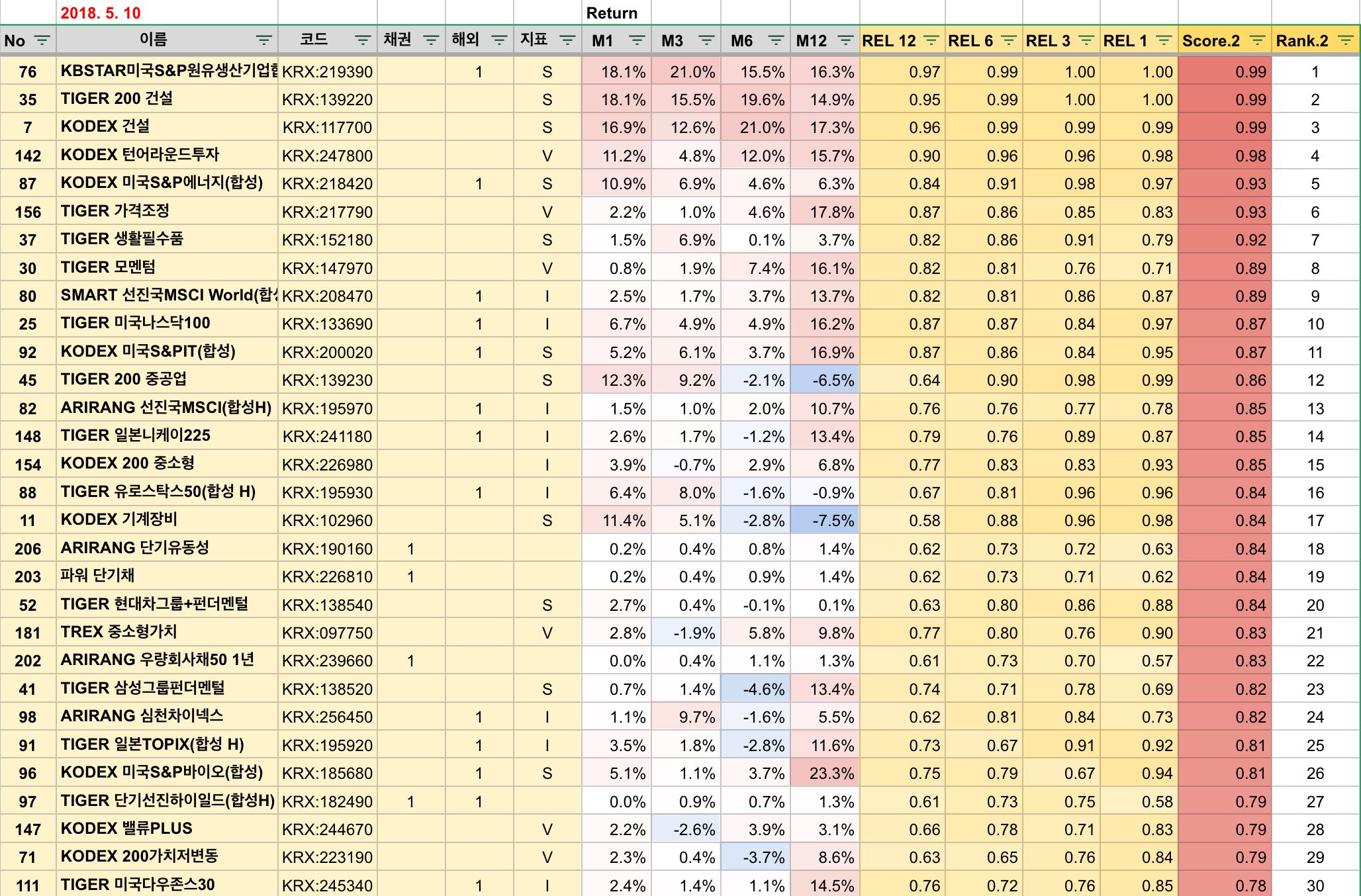Screen dimensions: 1361x896
Task: Click the code cell KRX:139220
Action: point(327,99)
